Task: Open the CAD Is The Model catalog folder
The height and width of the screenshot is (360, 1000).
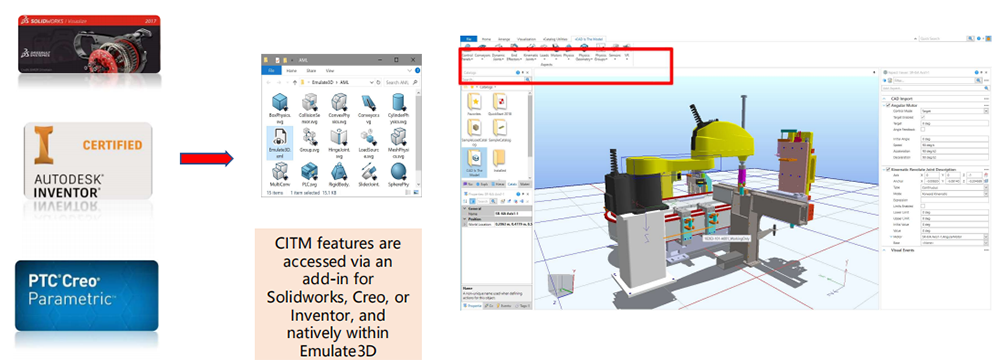Action: click(x=474, y=162)
